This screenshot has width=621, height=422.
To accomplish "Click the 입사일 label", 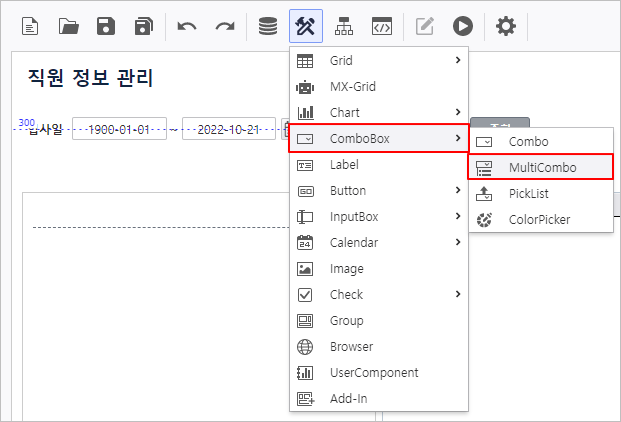I will (46, 129).
